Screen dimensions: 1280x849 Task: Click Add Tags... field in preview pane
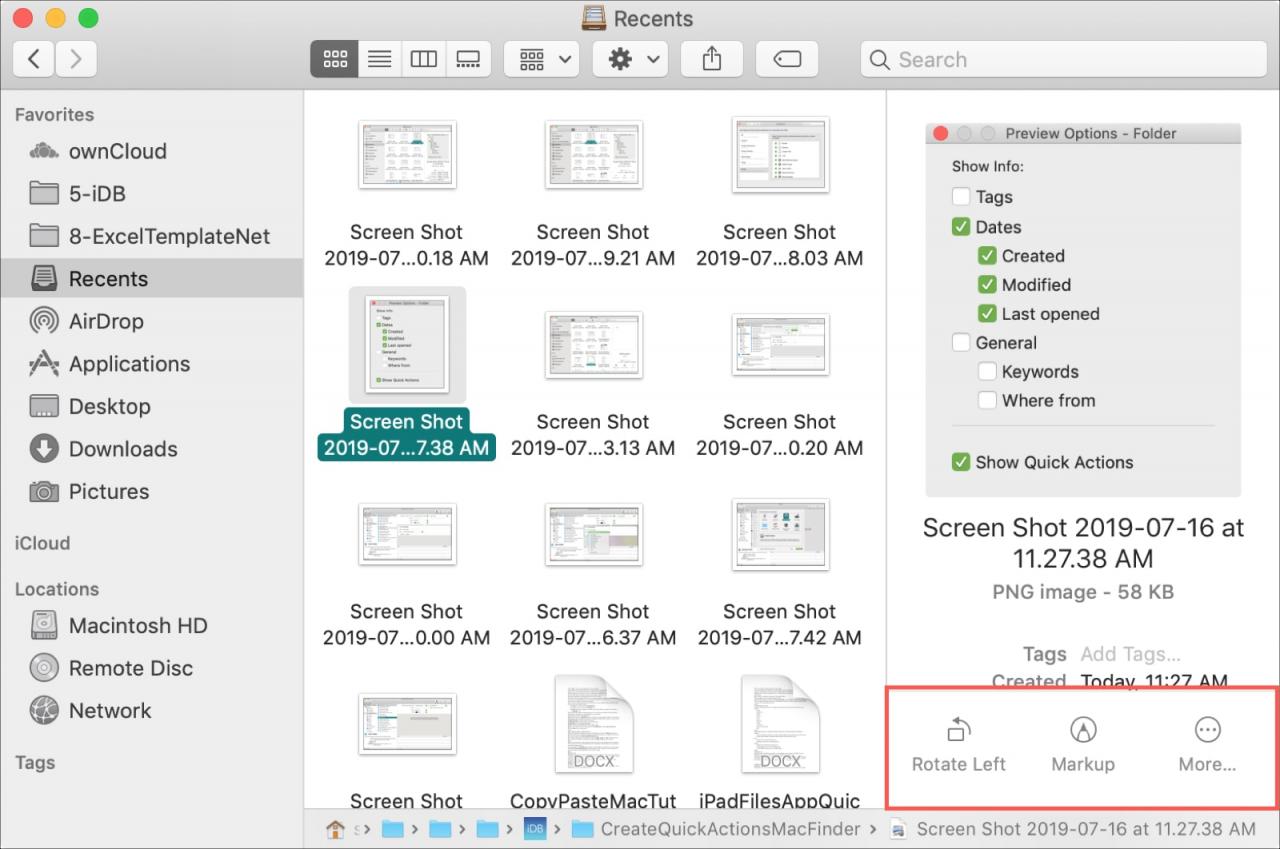(x=1131, y=654)
